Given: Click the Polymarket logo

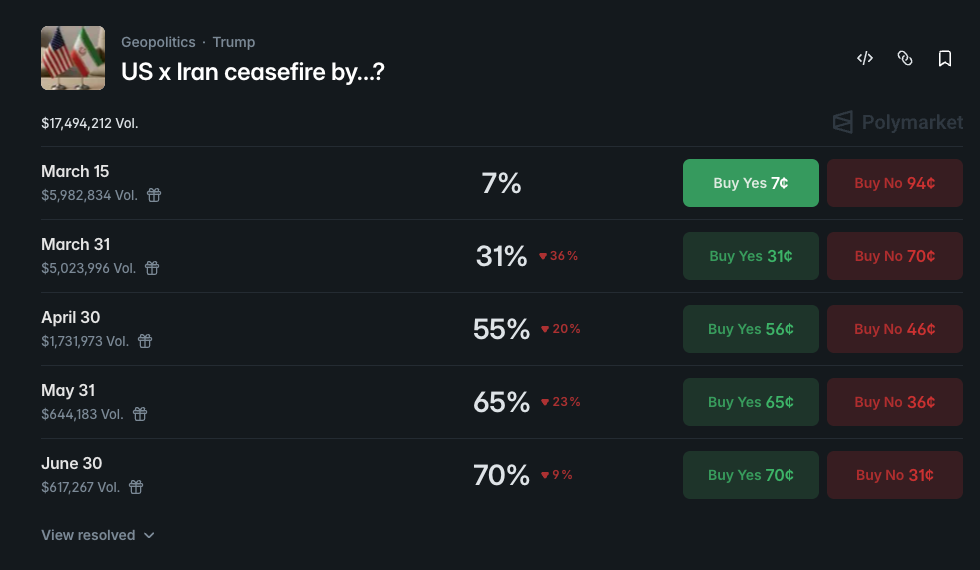Looking at the screenshot, I should coord(898,123).
